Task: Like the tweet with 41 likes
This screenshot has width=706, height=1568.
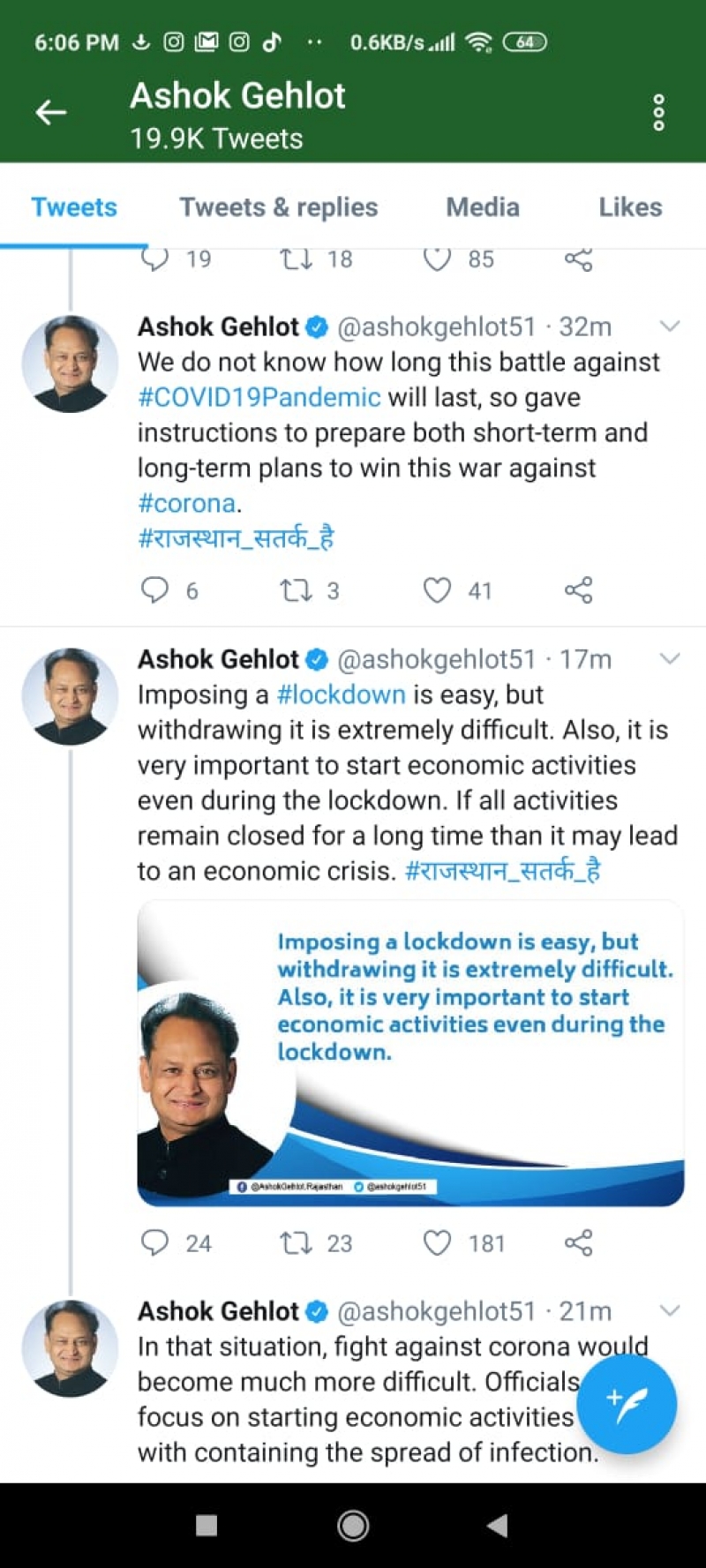Action: click(x=437, y=589)
